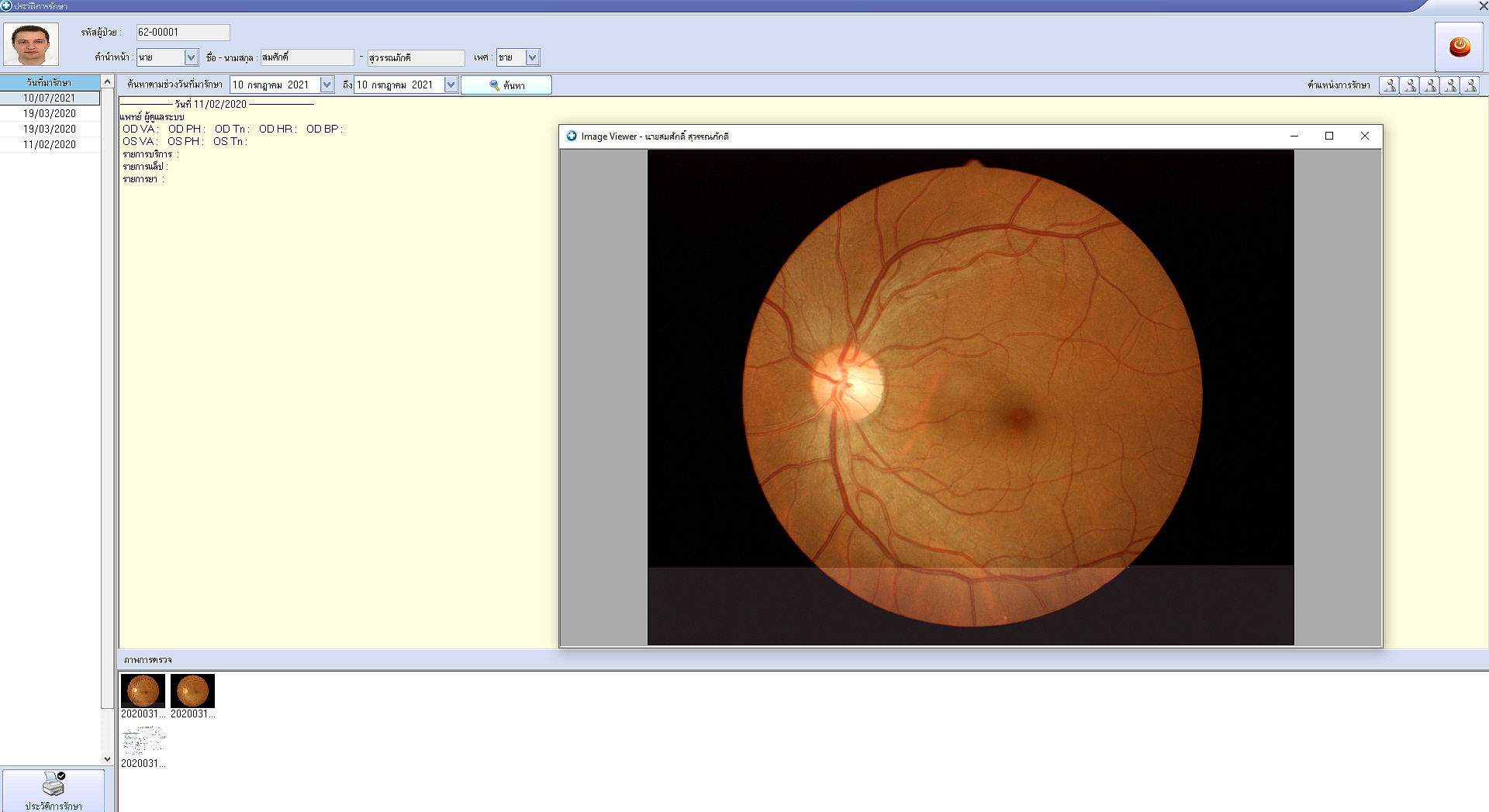Click the first name input field
This screenshot has height=812, width=1489.
307,57
